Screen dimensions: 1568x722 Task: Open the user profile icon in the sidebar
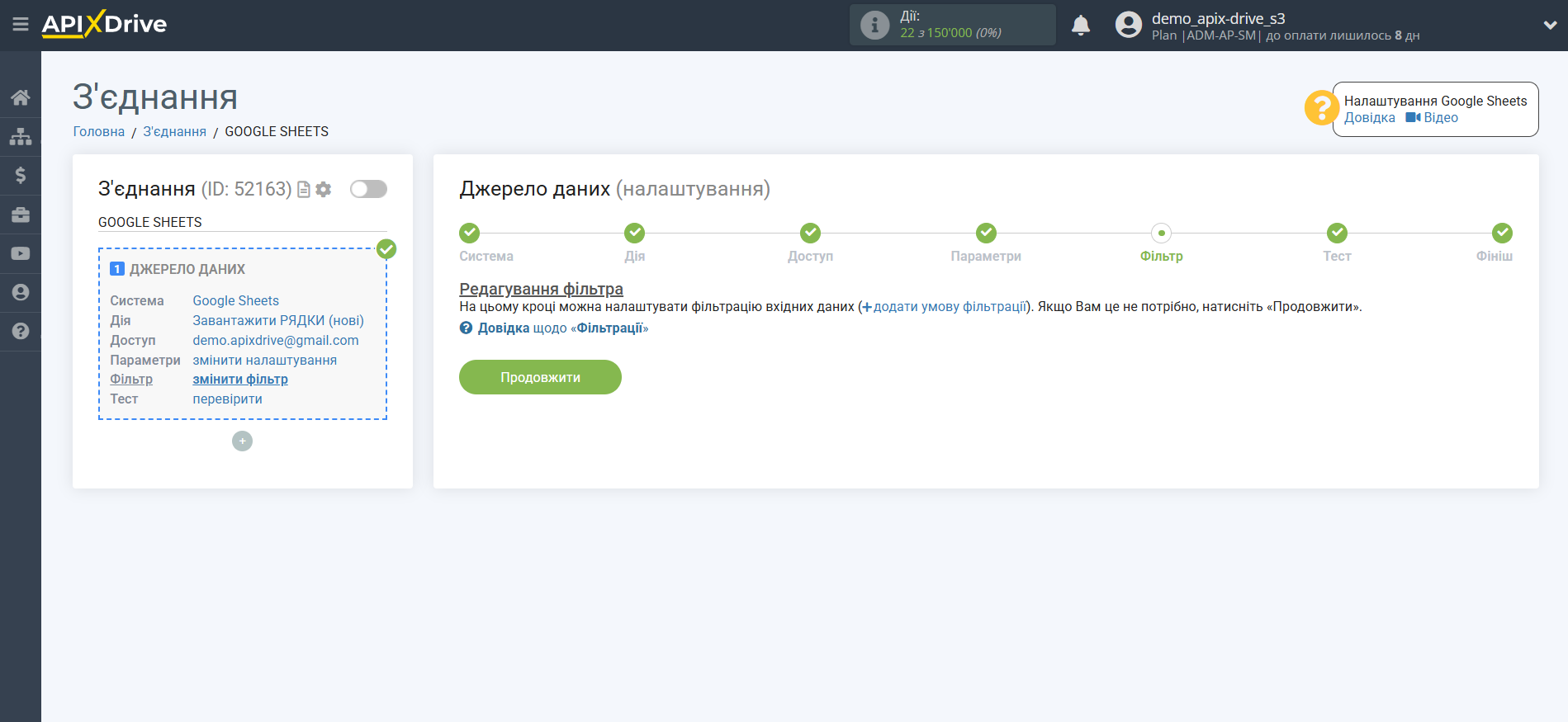[x=21, y=292]
